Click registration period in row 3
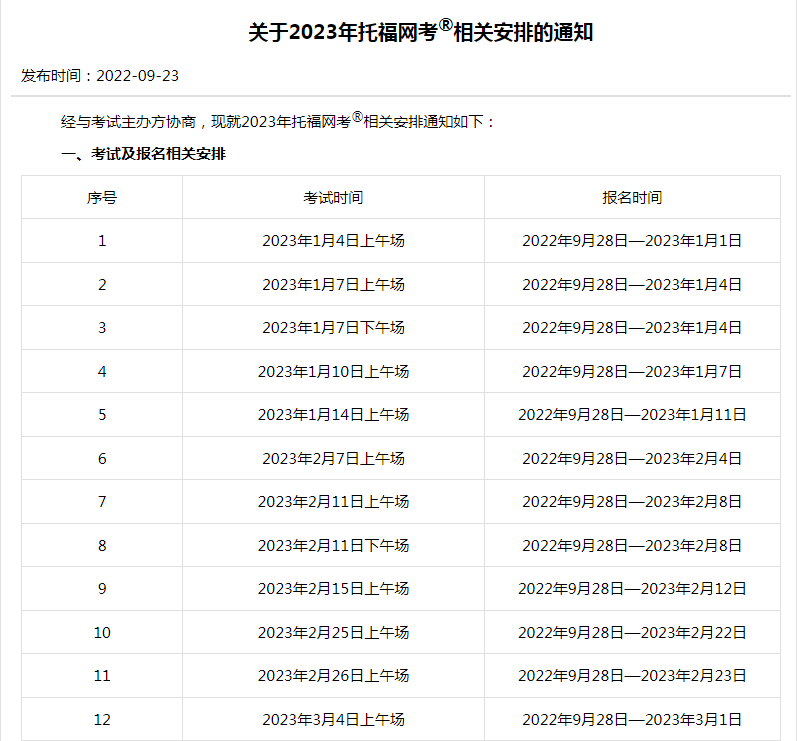 (x=632, y=328)
